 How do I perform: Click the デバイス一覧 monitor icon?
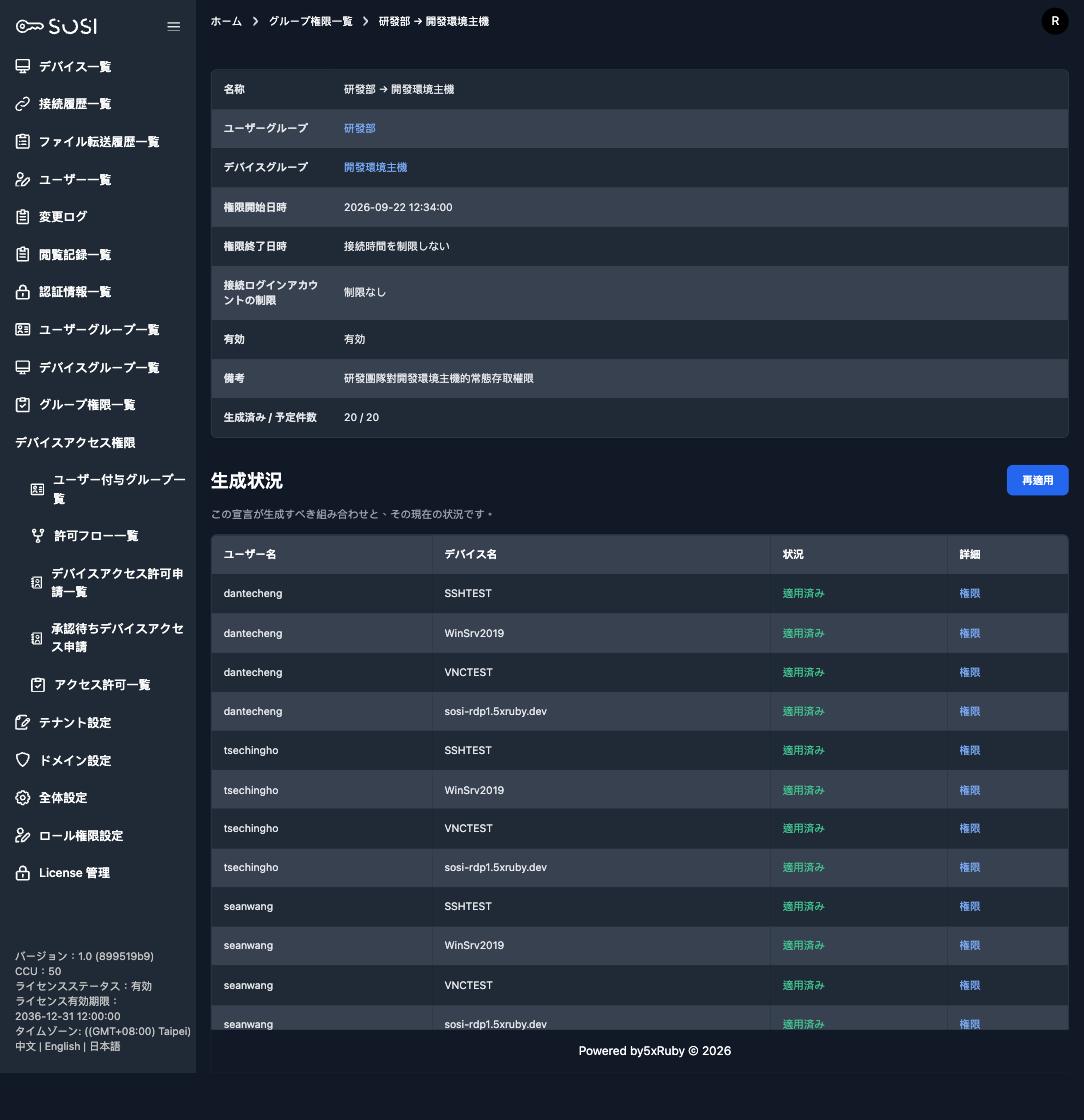(23, 66)
